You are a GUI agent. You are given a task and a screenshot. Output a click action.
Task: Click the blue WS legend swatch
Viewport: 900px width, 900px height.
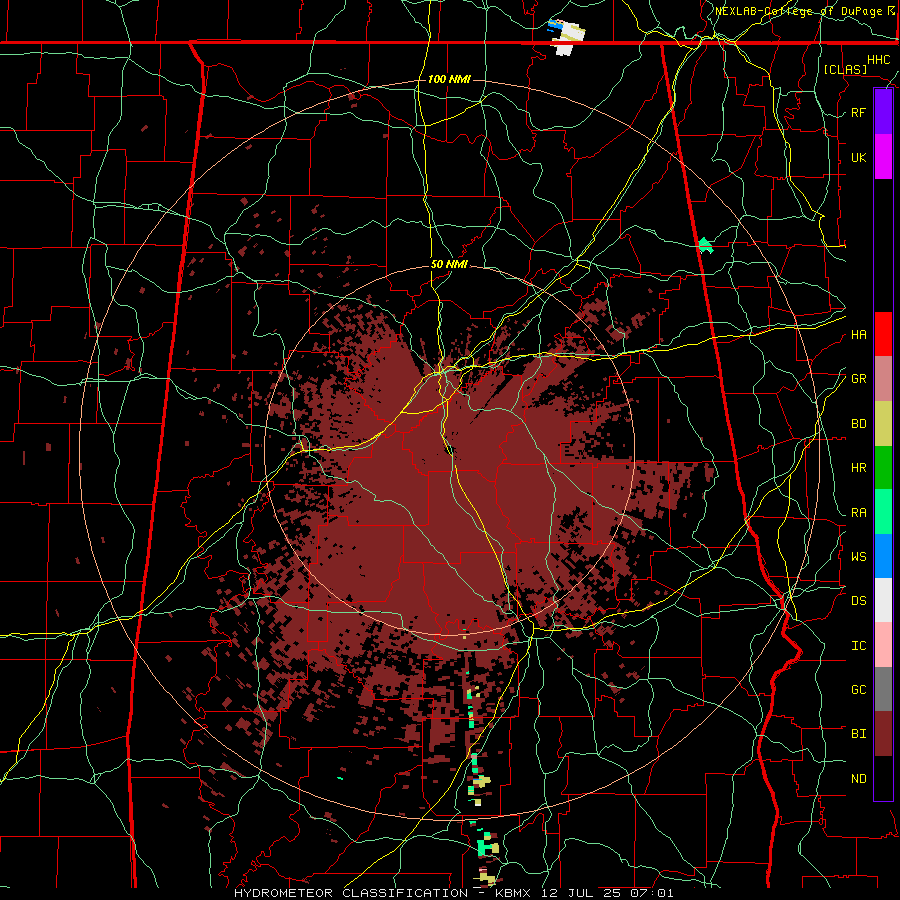tap(883, 556)
